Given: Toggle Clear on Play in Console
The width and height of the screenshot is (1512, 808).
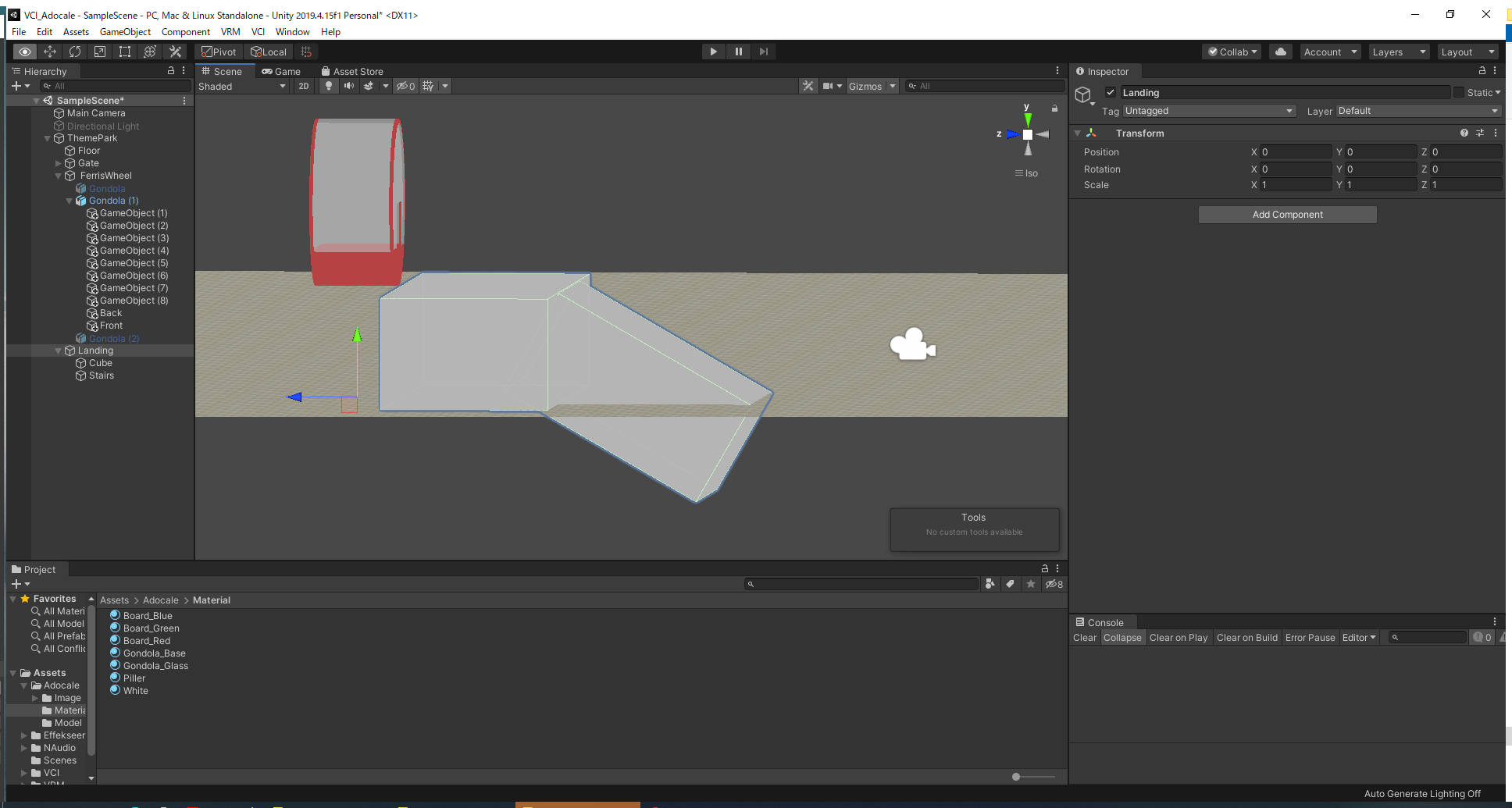Looking at the screenshot, I should [x=1179, y=638].
